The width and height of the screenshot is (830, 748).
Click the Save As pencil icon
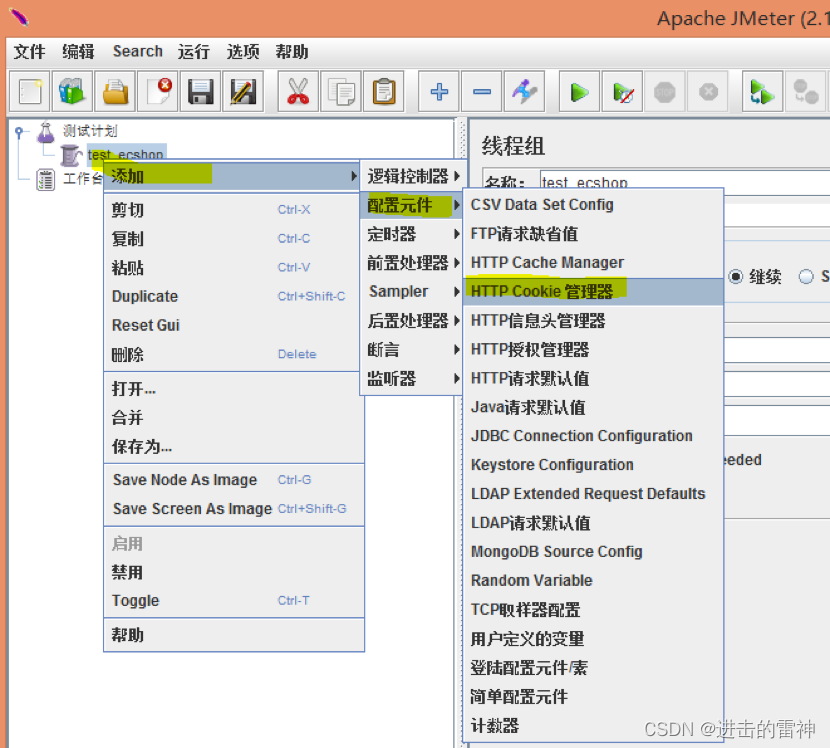pos(243,92)
